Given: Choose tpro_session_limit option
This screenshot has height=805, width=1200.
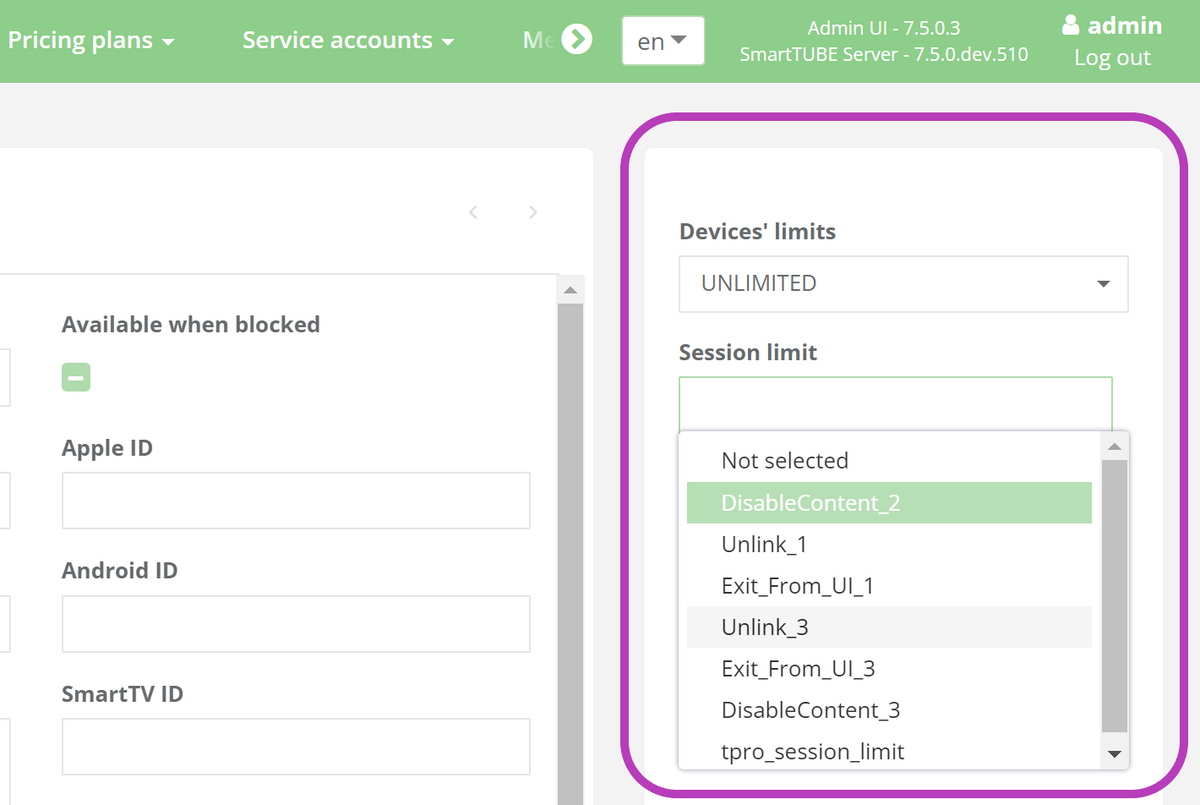Looking at the screenshot, I should 889,751.
